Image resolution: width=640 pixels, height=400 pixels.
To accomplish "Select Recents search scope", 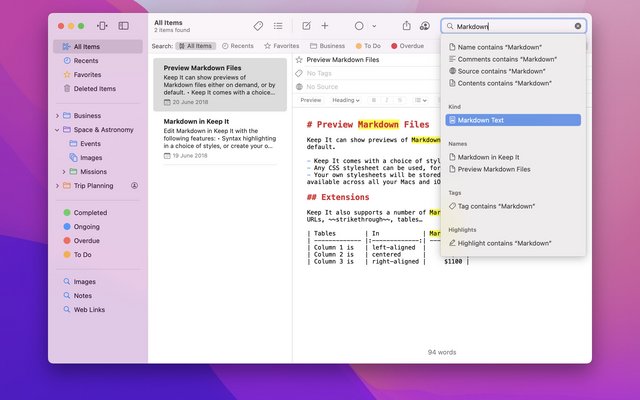I will point(238,46).
